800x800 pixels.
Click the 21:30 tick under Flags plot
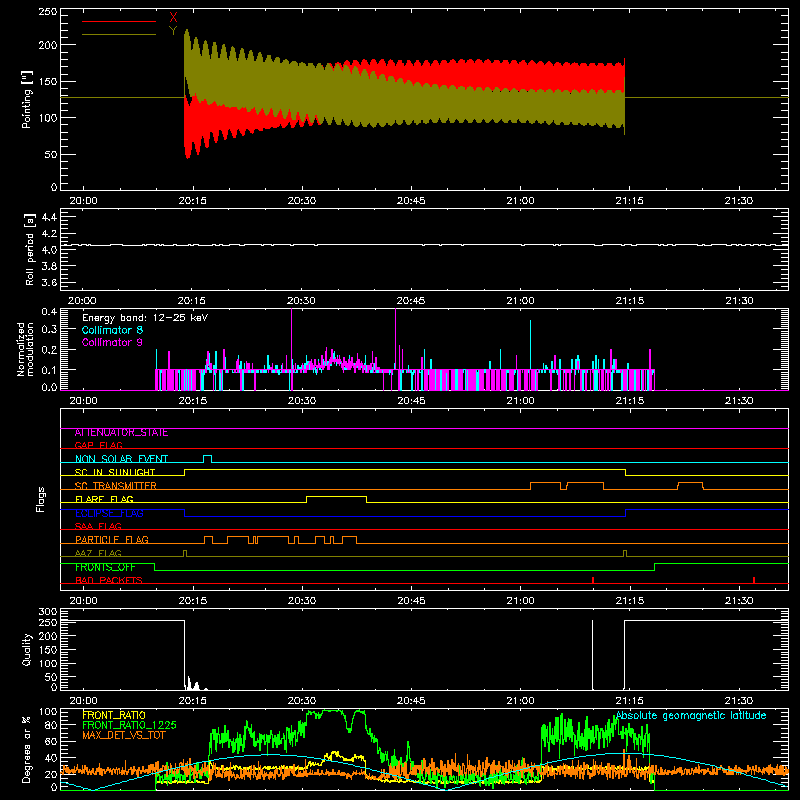point(739,601)
